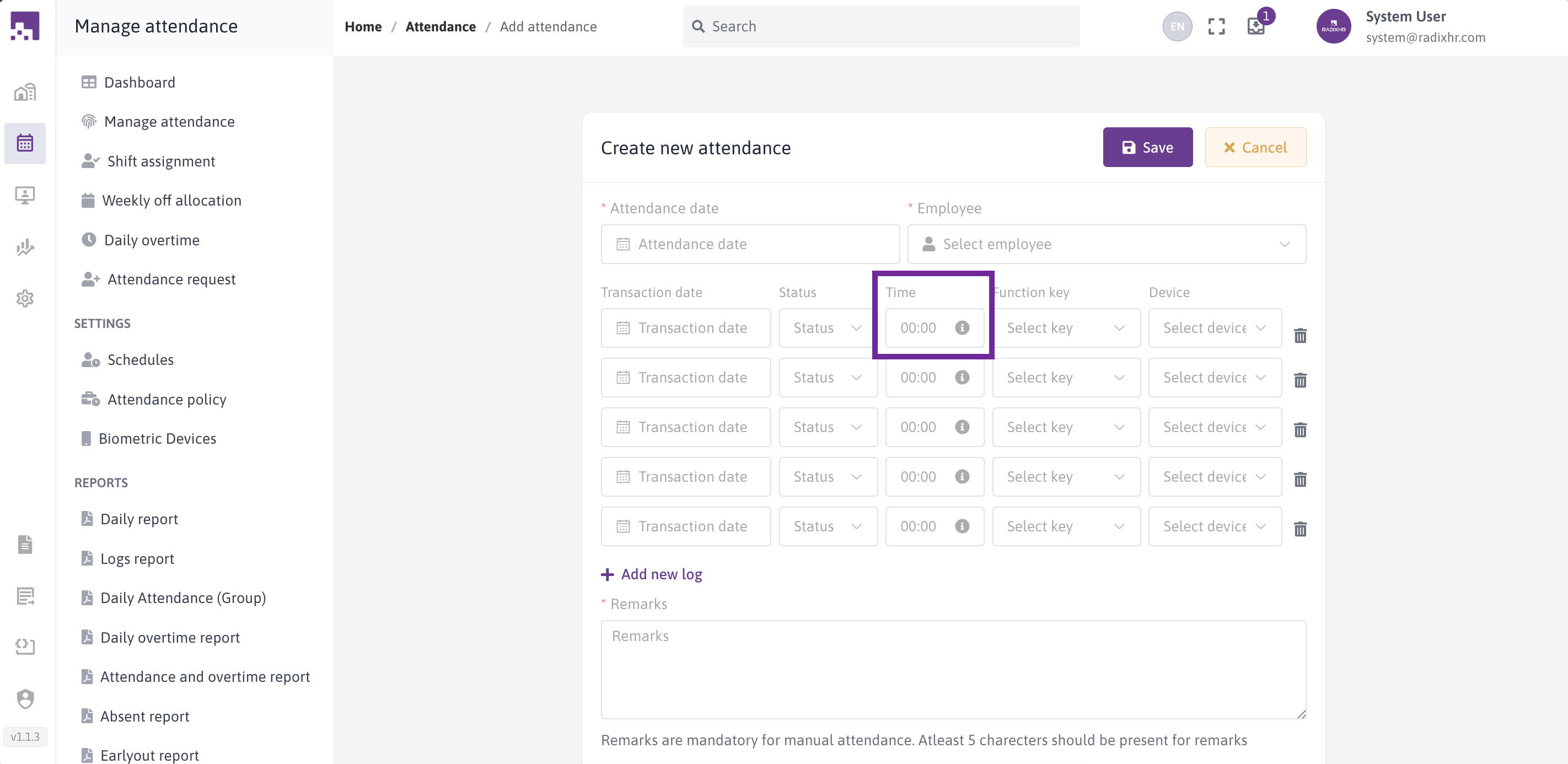Click the info icon in first Time field
1568x764 pixels.
(x=962, y=327)
